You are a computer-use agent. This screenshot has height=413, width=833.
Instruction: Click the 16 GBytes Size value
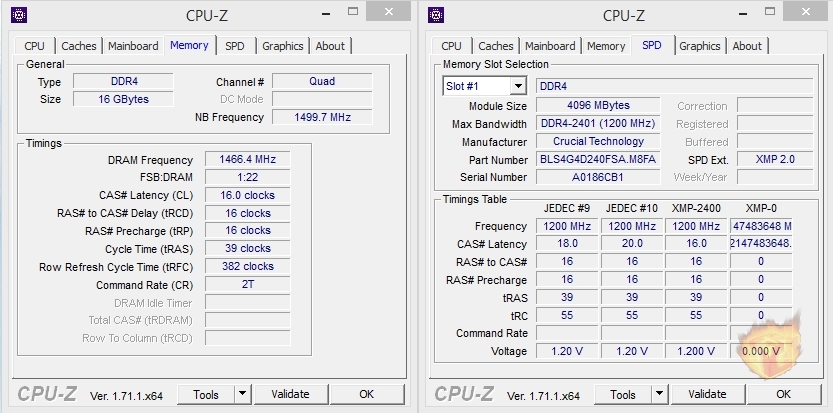pyautogui.click(x=123, y=99)
